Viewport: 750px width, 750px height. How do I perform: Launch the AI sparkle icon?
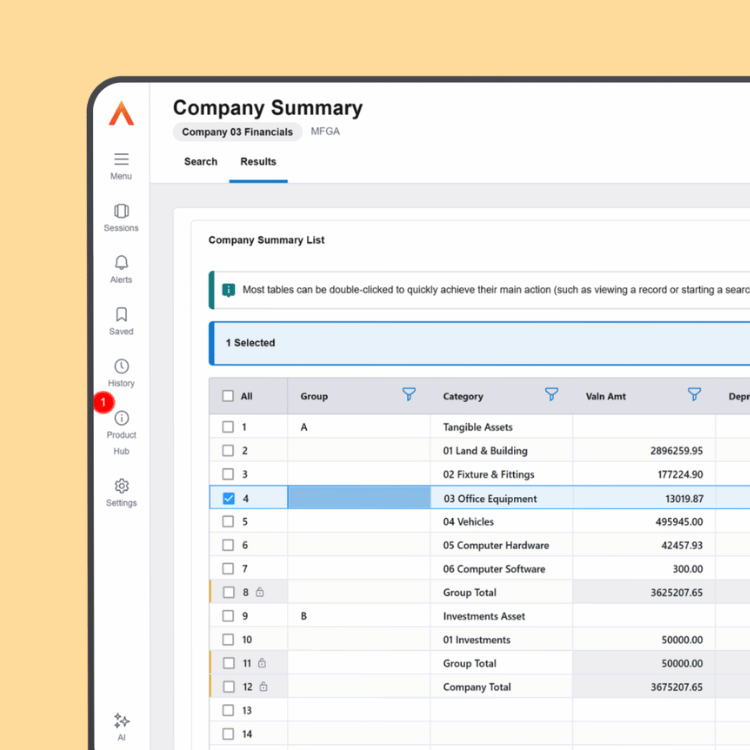(x=121, y=720)
